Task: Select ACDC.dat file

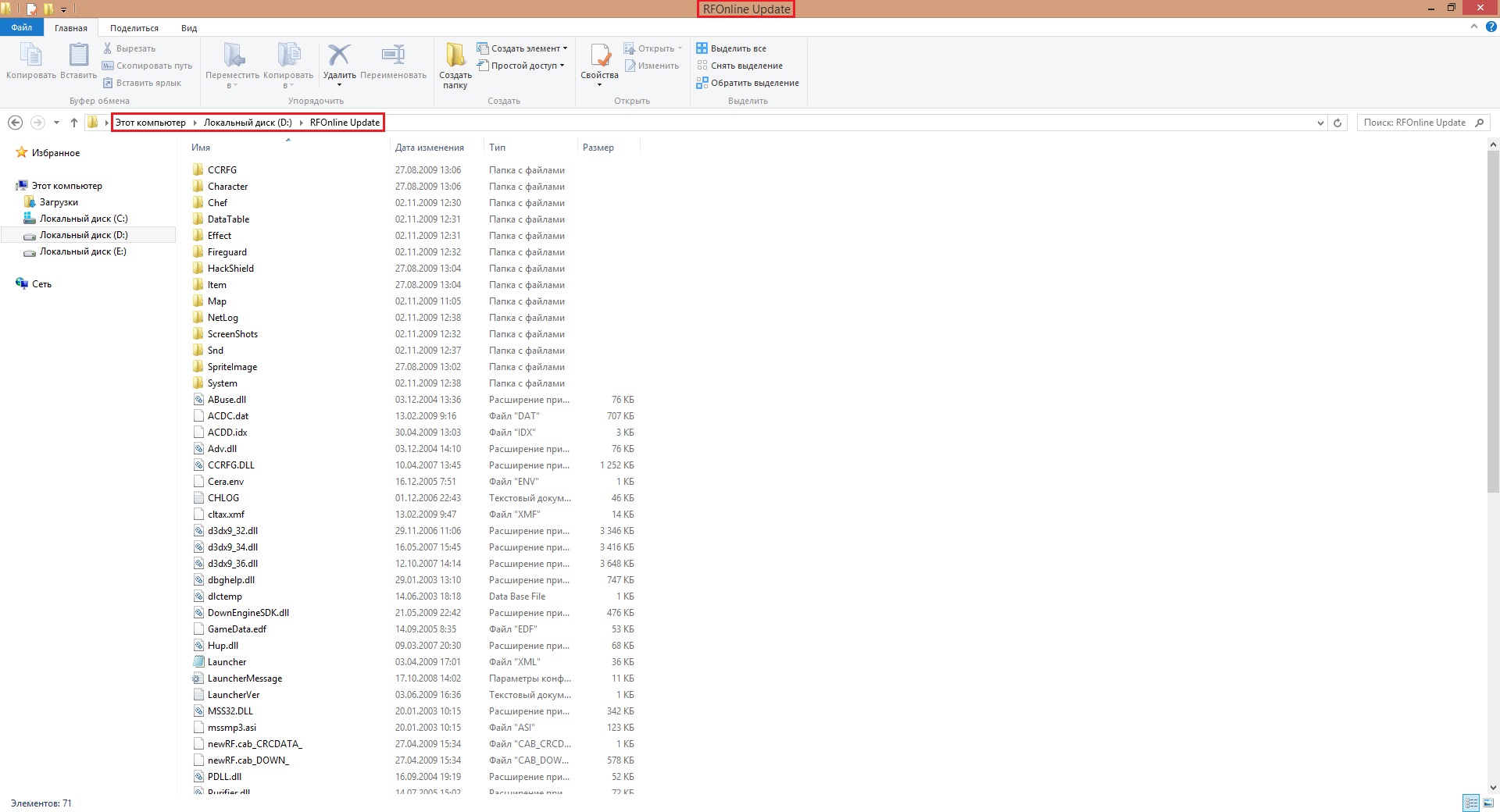Action: (228, 416)
